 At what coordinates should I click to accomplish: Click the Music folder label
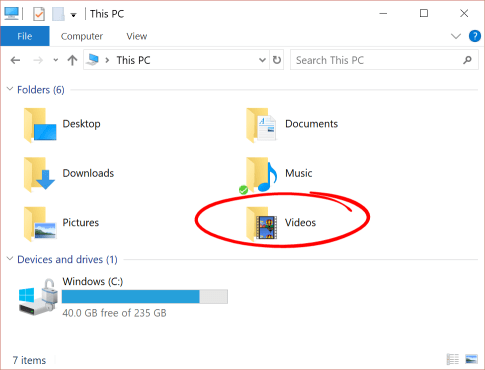point(299,173)
